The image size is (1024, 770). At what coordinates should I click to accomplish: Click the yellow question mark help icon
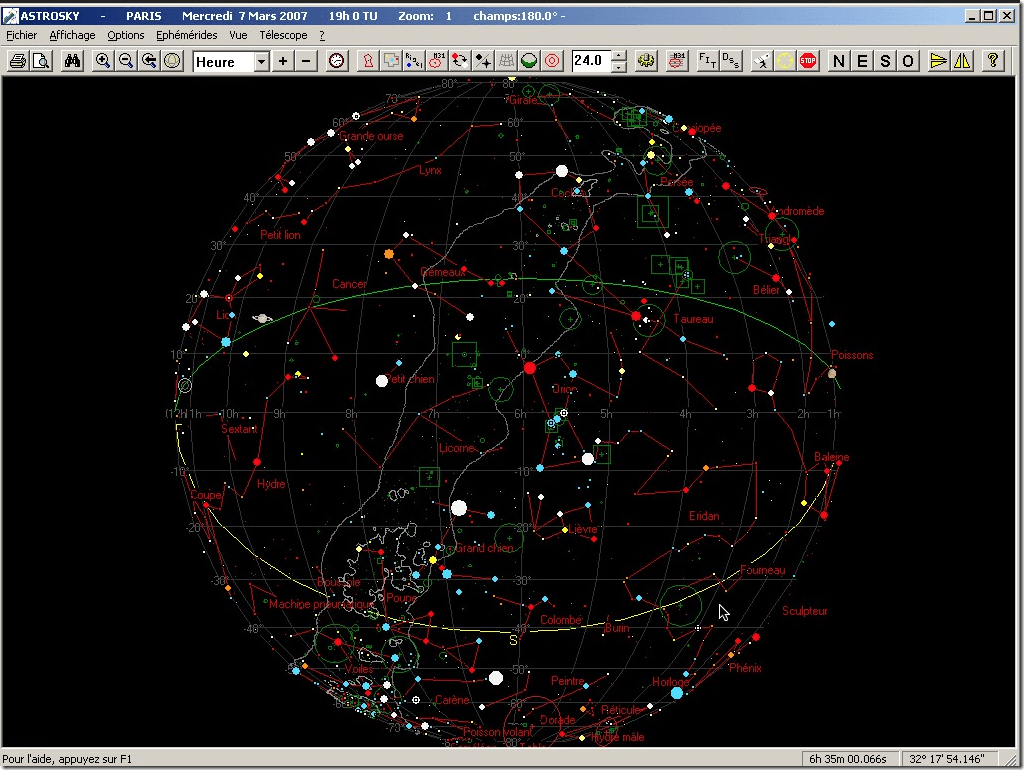pyautogui.click(x=991, y=61)
